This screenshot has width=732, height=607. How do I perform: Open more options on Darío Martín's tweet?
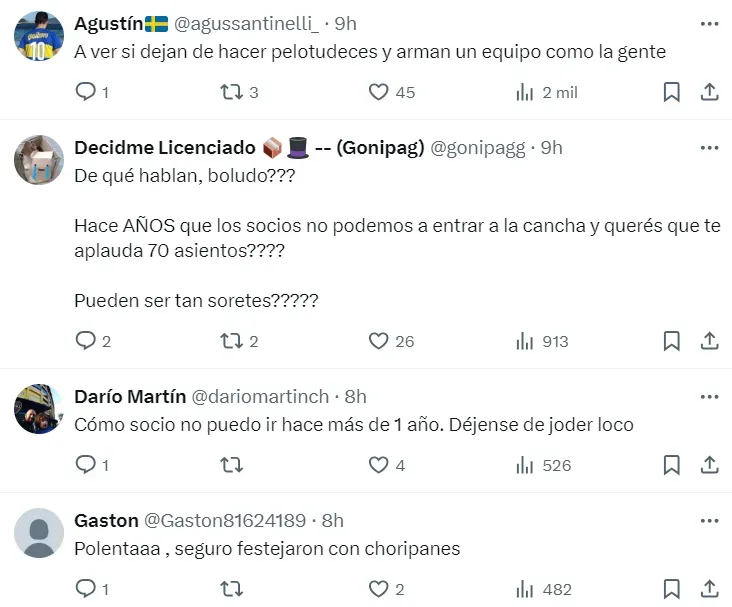click(709, 396)
